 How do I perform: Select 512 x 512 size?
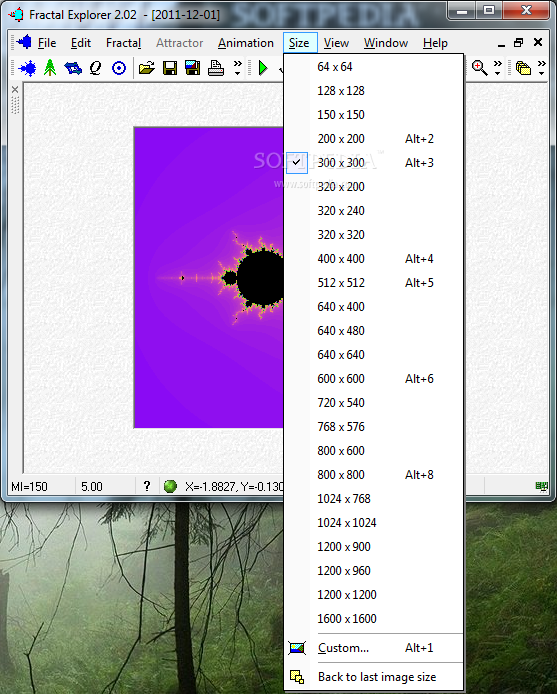tap(374, 282)
